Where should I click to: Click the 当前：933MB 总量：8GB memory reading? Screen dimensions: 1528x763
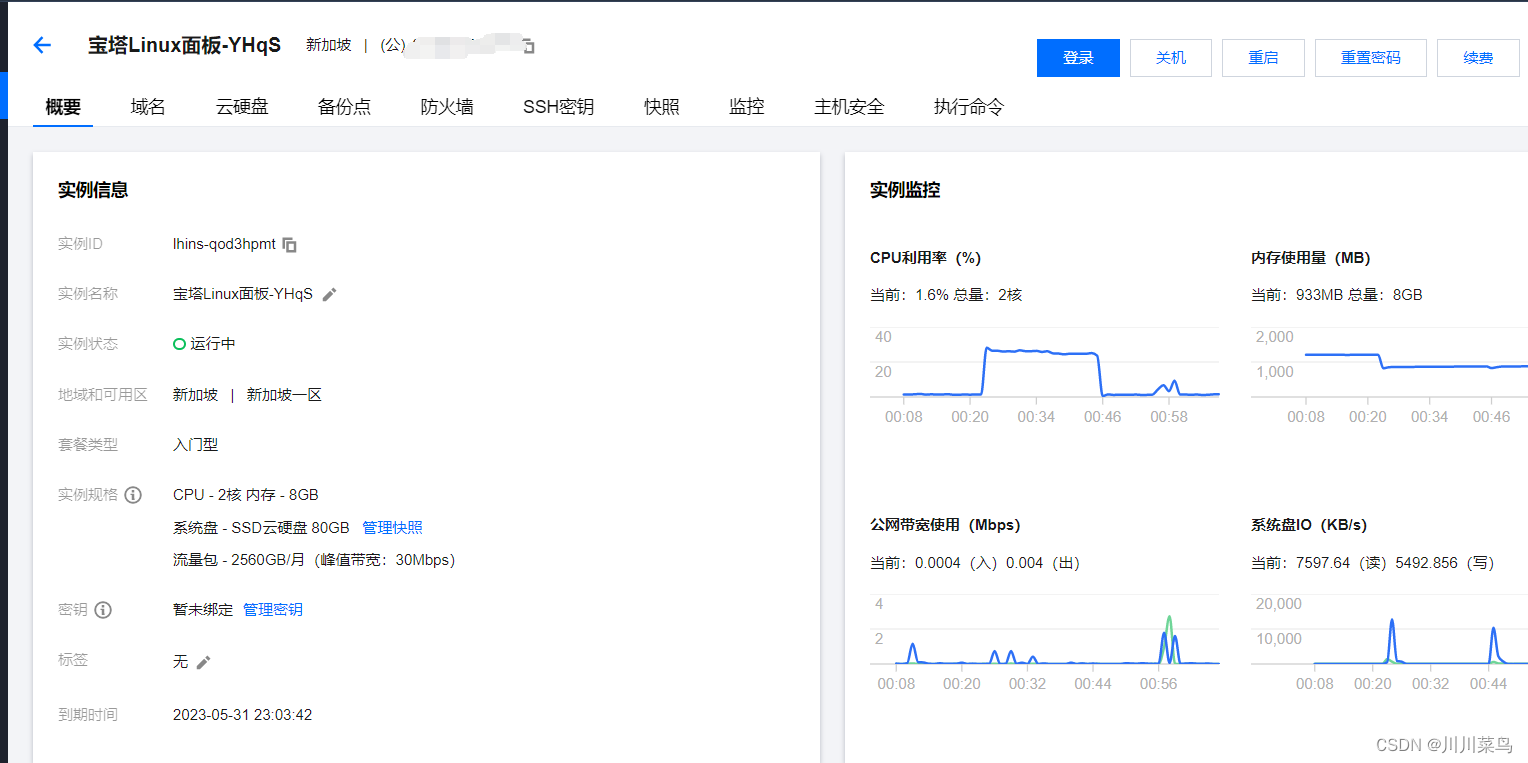point(1336,295)
